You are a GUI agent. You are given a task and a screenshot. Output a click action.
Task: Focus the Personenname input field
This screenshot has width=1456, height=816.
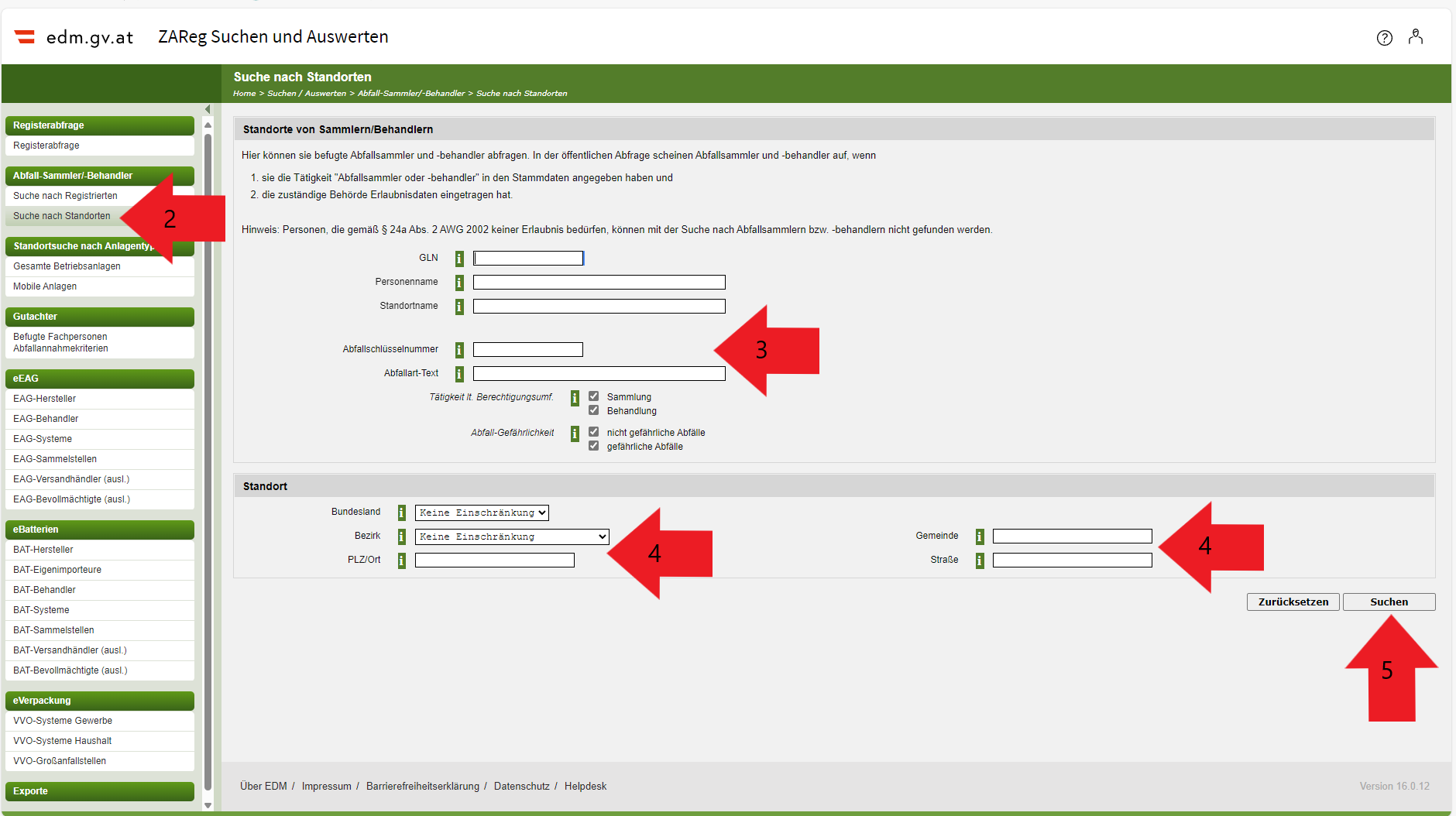click(599, 283)
